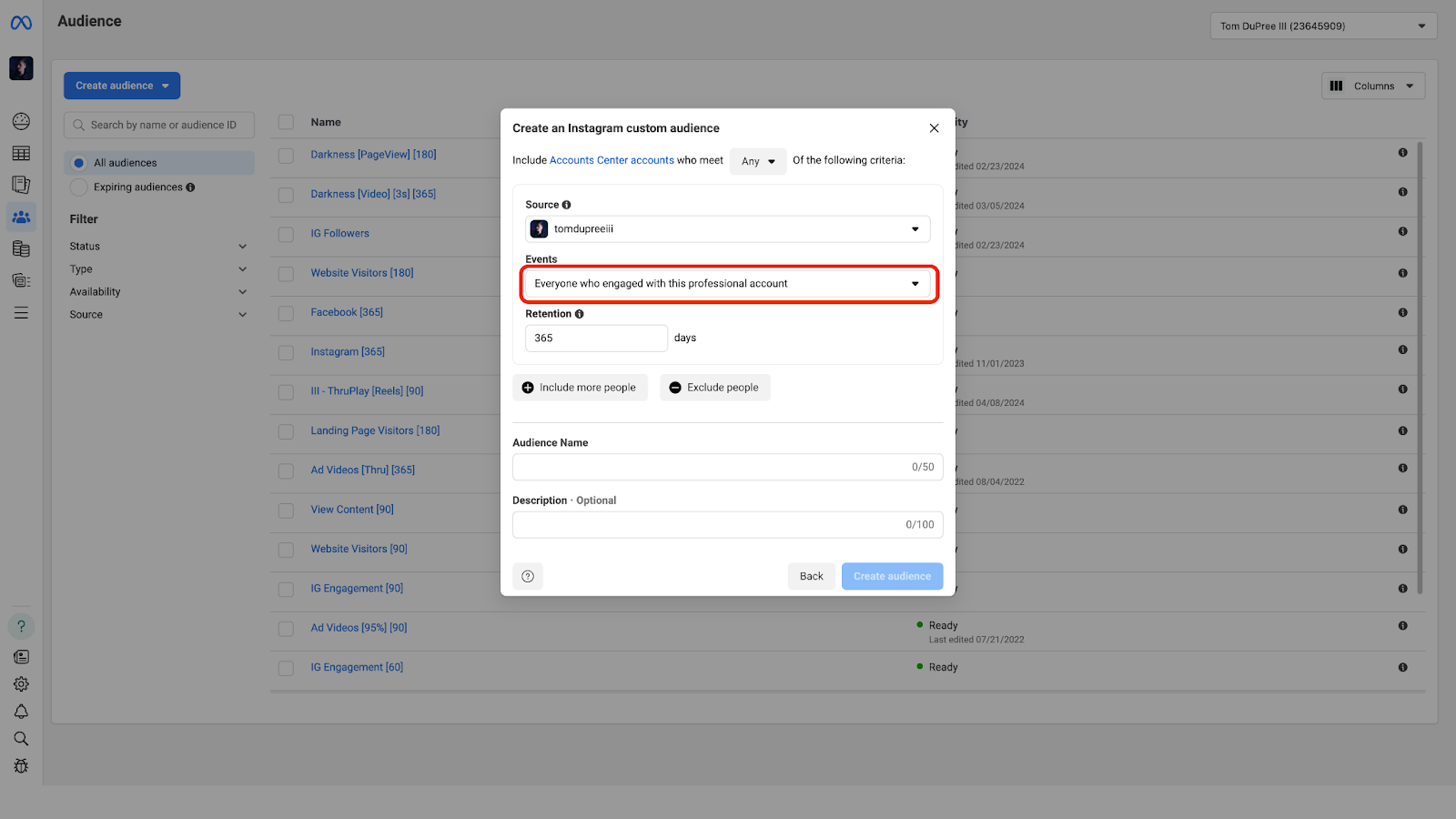Click the audience table vertical scrollbar

click(1419, 368)
